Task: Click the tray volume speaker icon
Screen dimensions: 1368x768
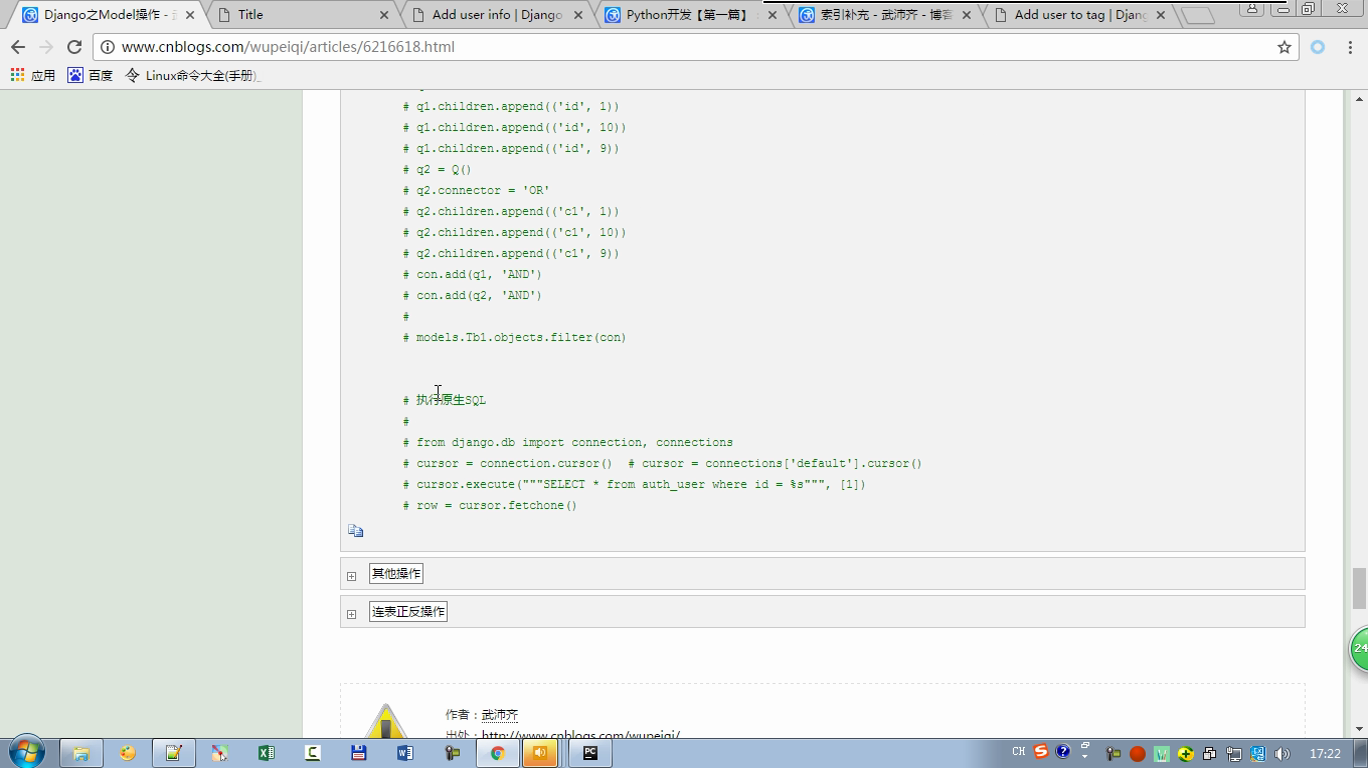Action: (1282, 754)
